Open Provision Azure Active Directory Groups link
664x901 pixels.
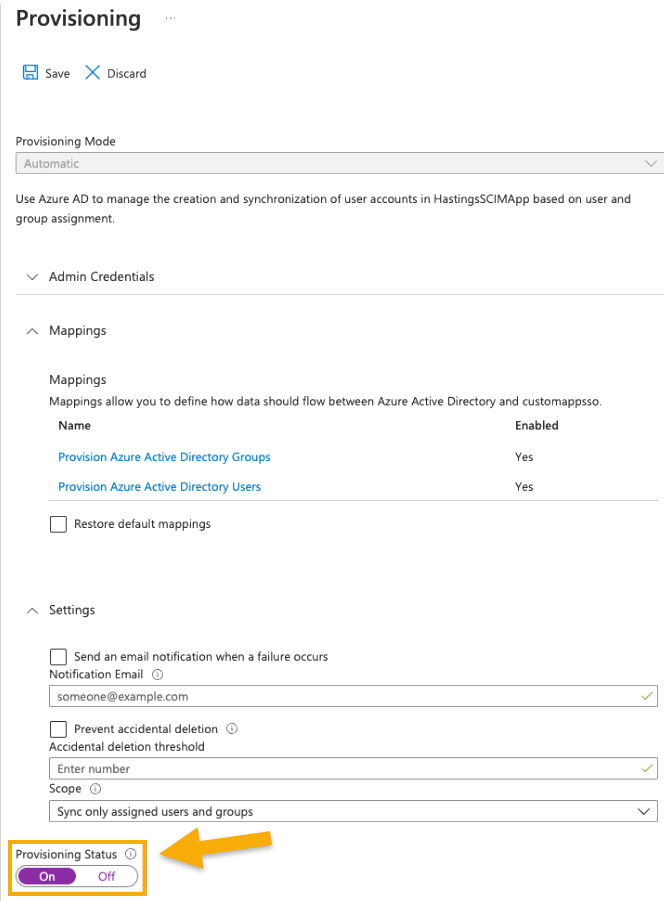pos(164,457)
